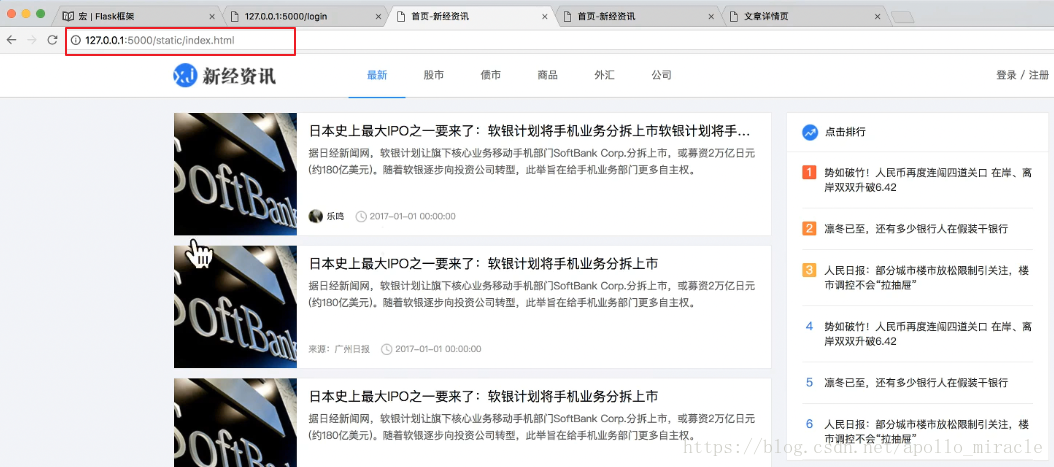This screenshot has height=467, width=1054.
Task: Select the 股市 category
Action: pyautogui.click(x=434, y=75)
